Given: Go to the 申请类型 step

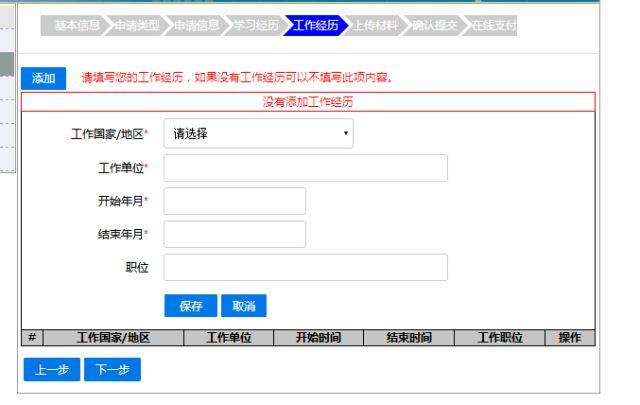Looking at the screenshot, I should pyautogui.click(x=136, y=26).
